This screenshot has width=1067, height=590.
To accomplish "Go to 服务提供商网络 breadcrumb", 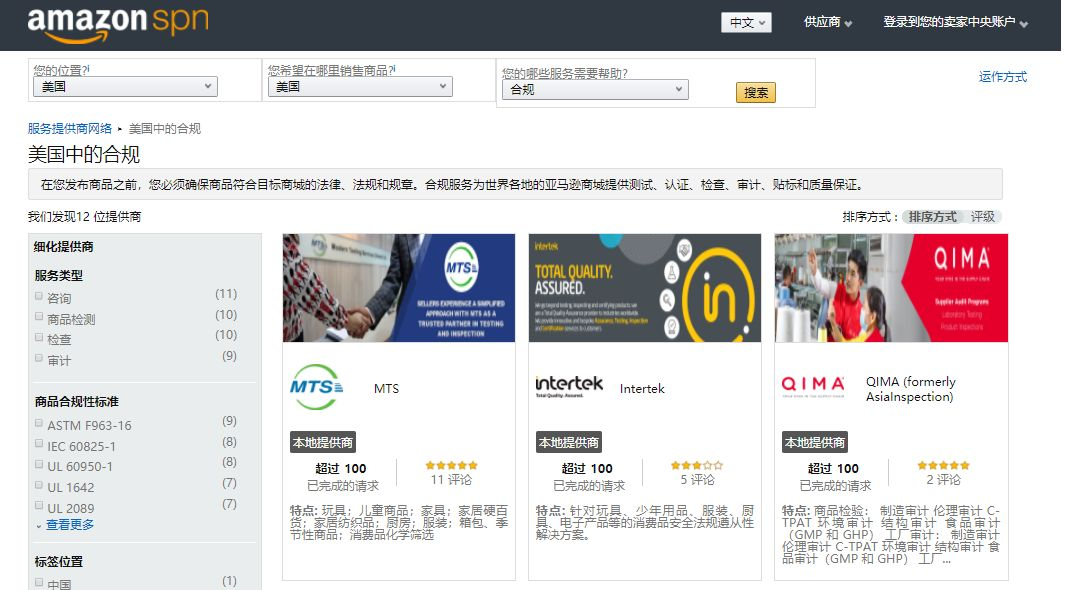I will (69, 129).
